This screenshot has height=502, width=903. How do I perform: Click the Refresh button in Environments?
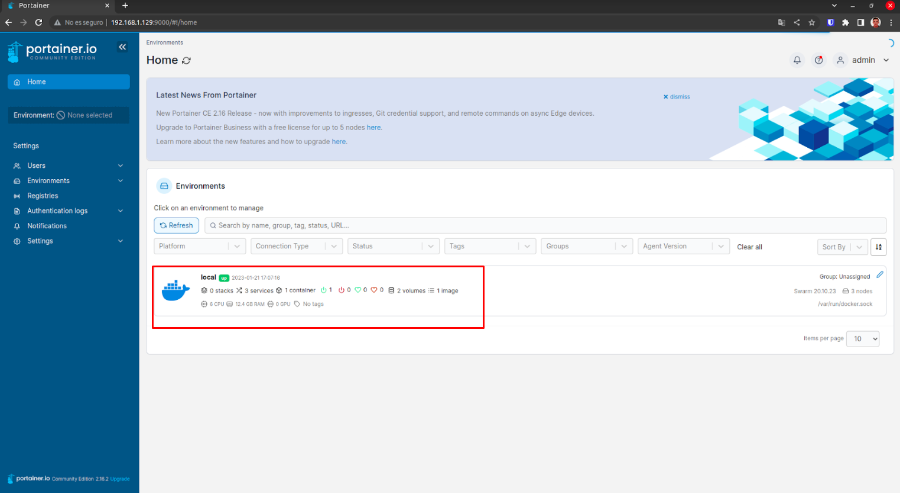(176, 226)
